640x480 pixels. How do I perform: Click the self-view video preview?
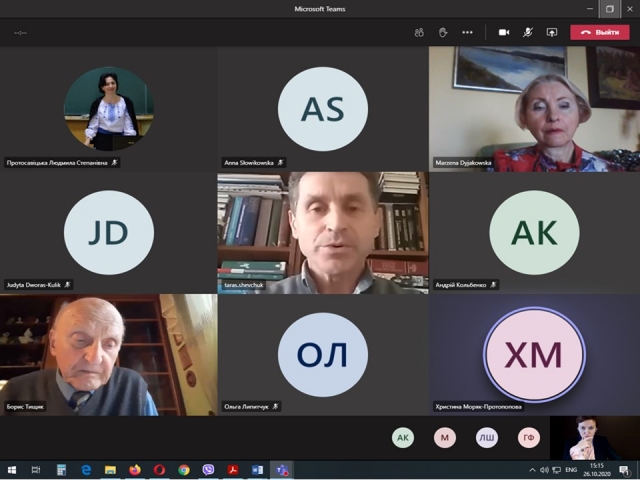point(595,438)
